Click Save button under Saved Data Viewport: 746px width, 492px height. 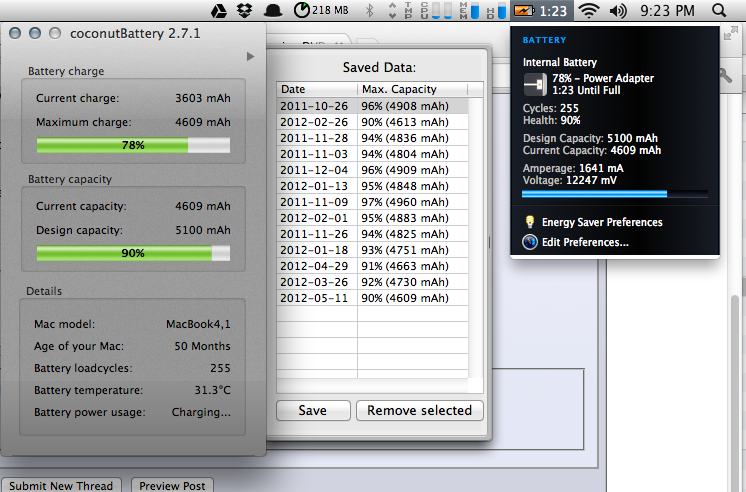coord(313,410)
